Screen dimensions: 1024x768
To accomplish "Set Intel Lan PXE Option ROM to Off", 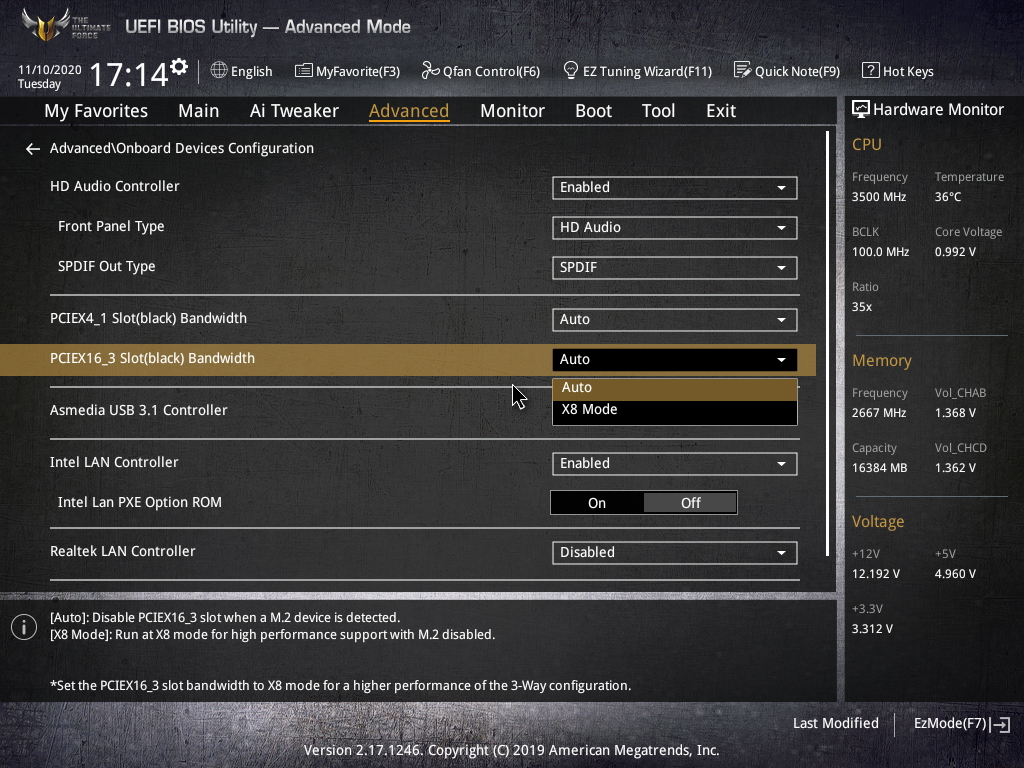I will pyautogui.click(x=690, y=503).
